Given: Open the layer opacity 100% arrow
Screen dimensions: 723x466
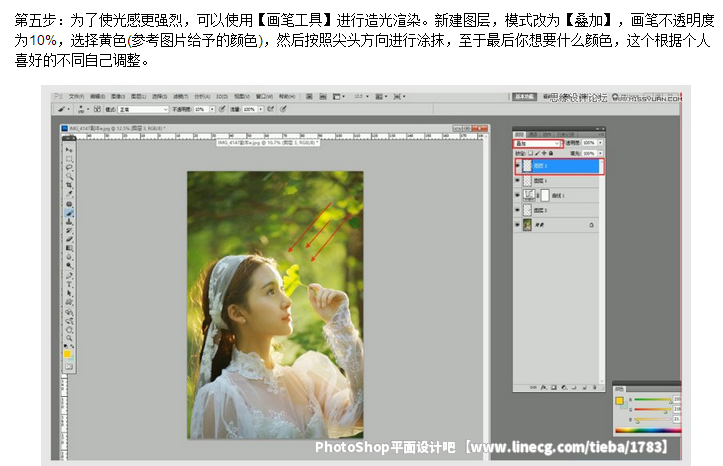Looking at the screenshot, I should [x=600, y=143].
